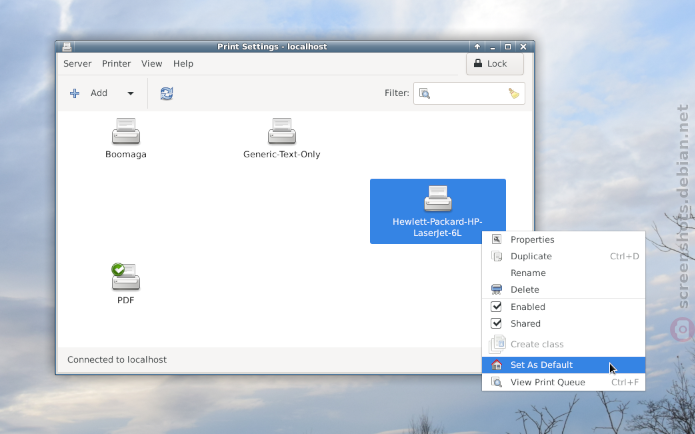Open the Help menu
Image resolution: width=695 pixels, height=434 pixels.
[x=183, y=64]
